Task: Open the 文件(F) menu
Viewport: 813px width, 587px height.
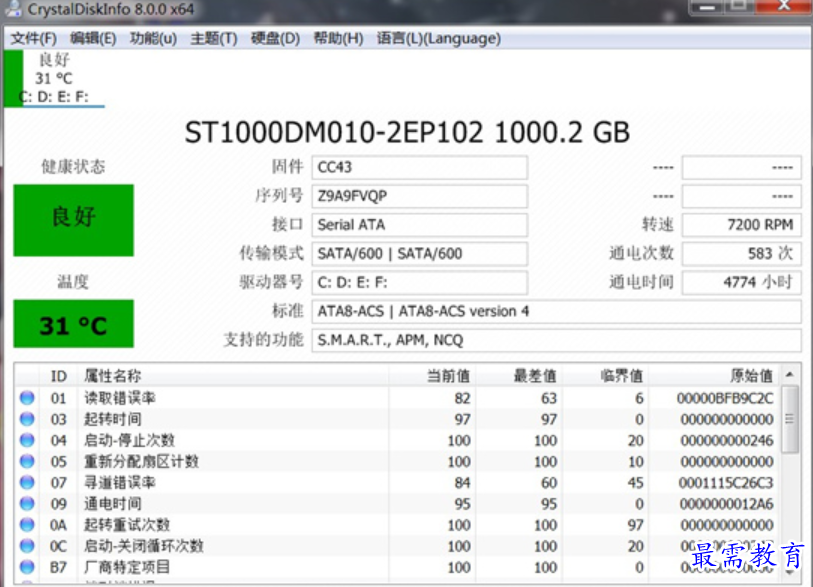Action: tap(34, 38)
